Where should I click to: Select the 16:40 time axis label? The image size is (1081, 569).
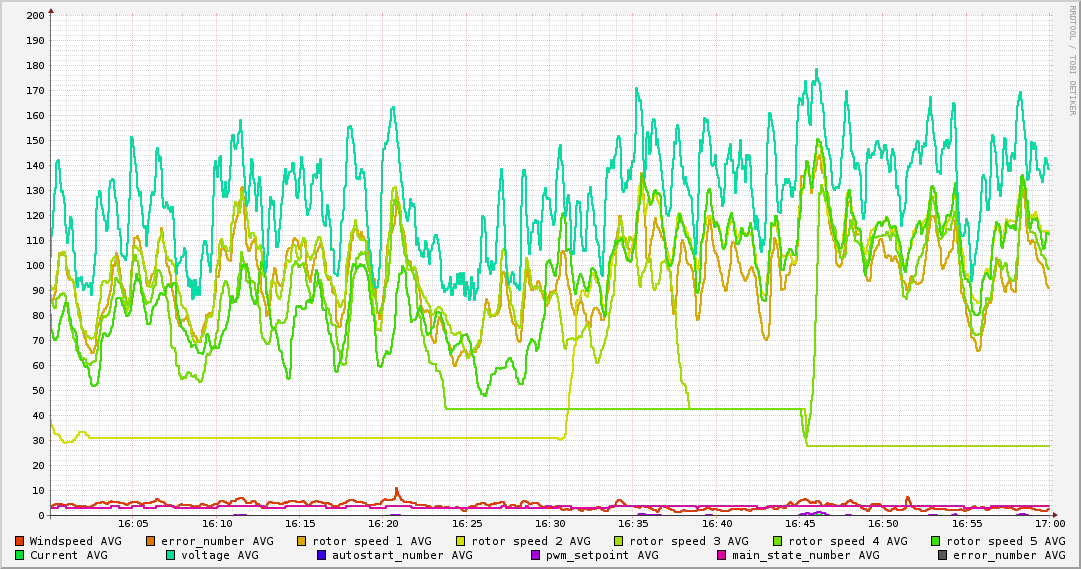click(717, 524)
